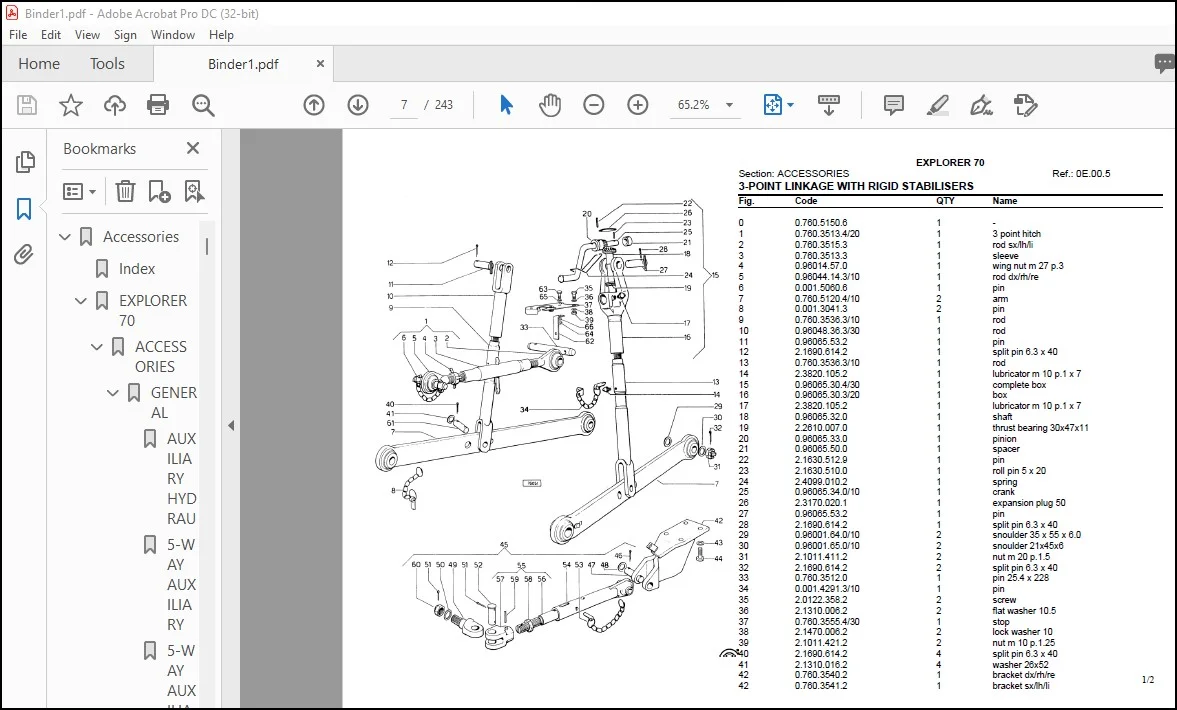1177x710 pixels.
Task: Collapse the GENERAL bookmark node
Action: click(x=113, y=393)
